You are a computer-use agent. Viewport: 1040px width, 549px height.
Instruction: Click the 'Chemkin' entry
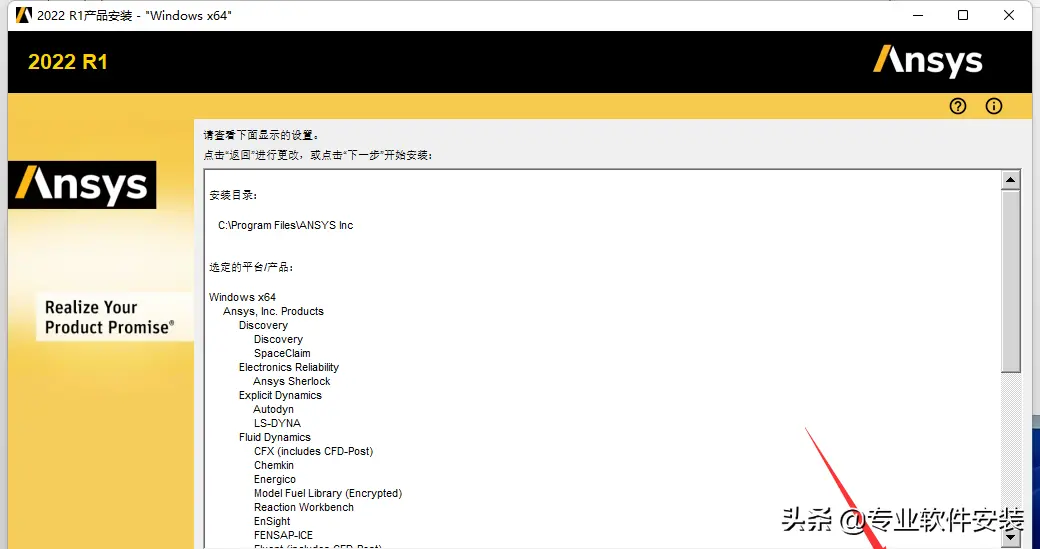273,465
